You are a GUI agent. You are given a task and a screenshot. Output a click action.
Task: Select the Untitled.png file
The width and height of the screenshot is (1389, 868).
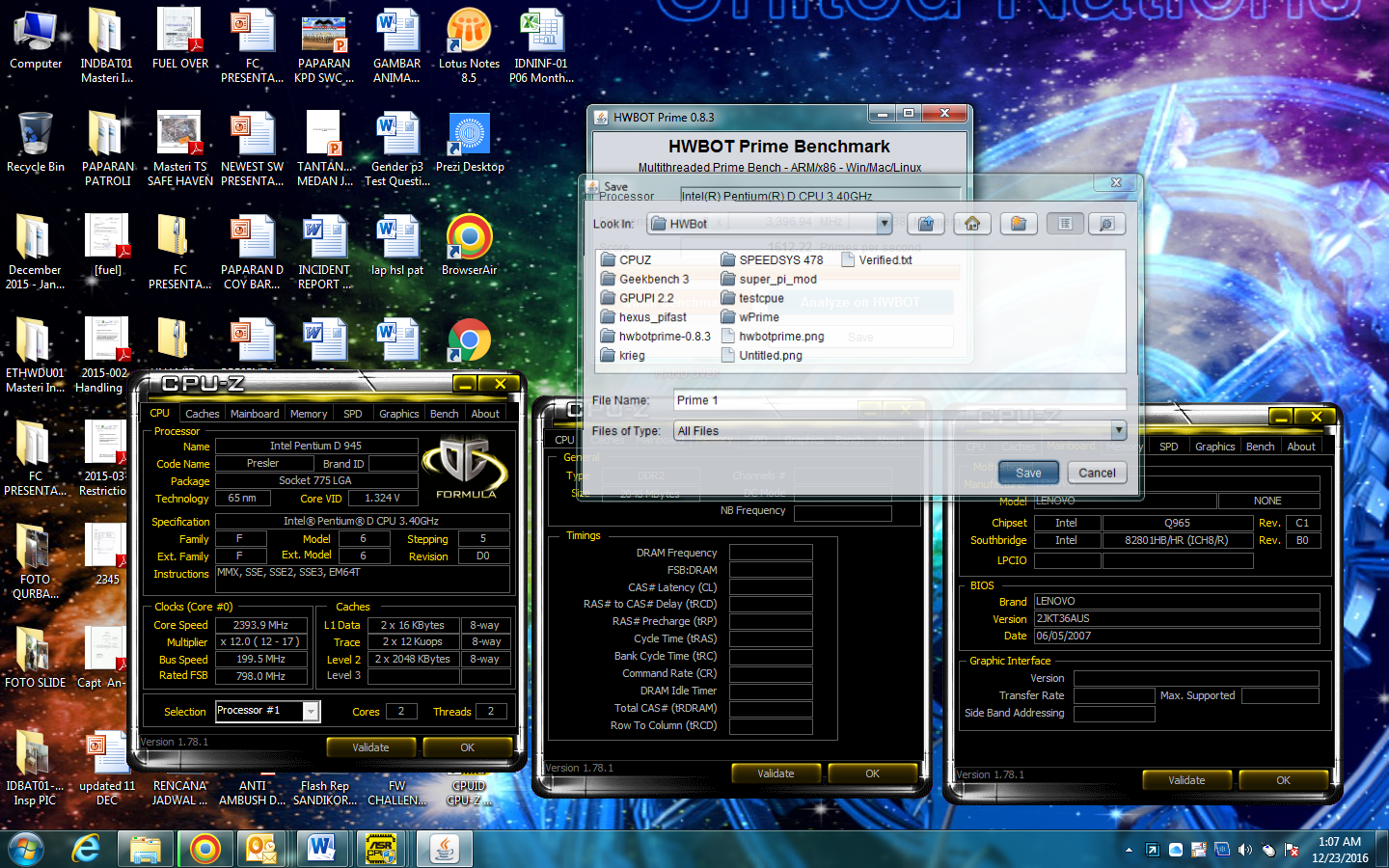point(761,356)
